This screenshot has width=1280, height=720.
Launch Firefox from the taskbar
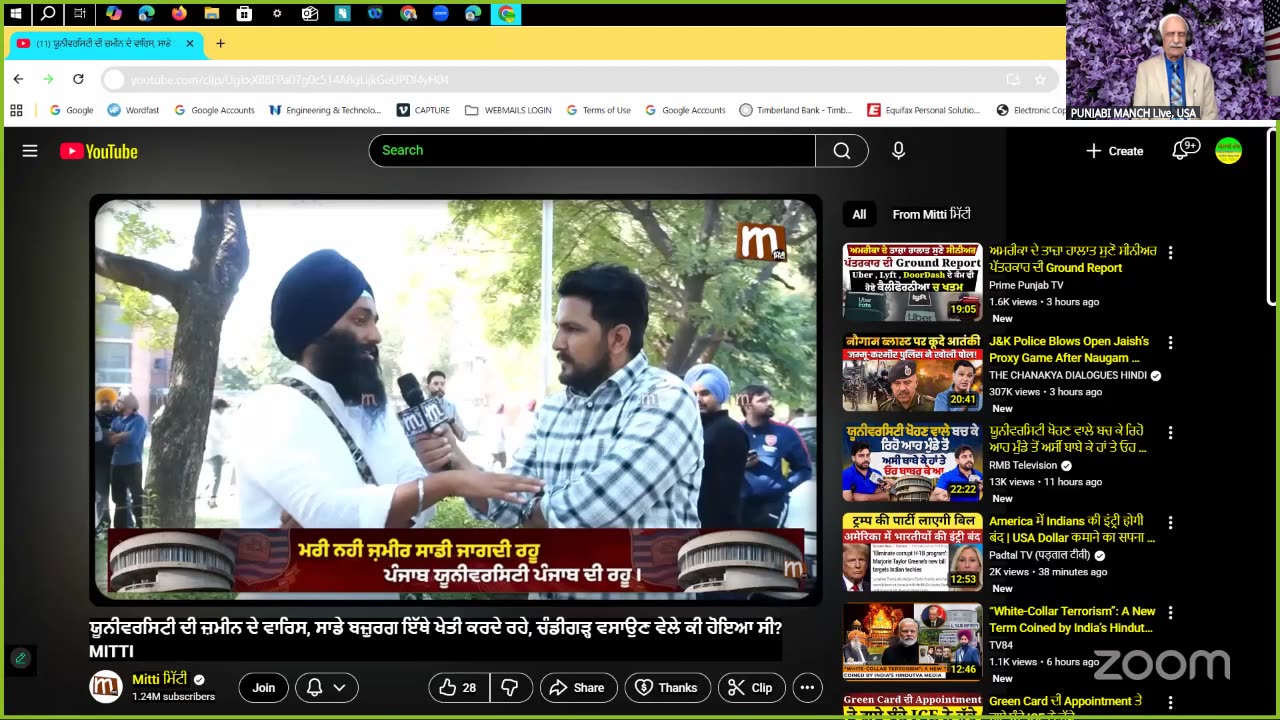pos(179,14)
